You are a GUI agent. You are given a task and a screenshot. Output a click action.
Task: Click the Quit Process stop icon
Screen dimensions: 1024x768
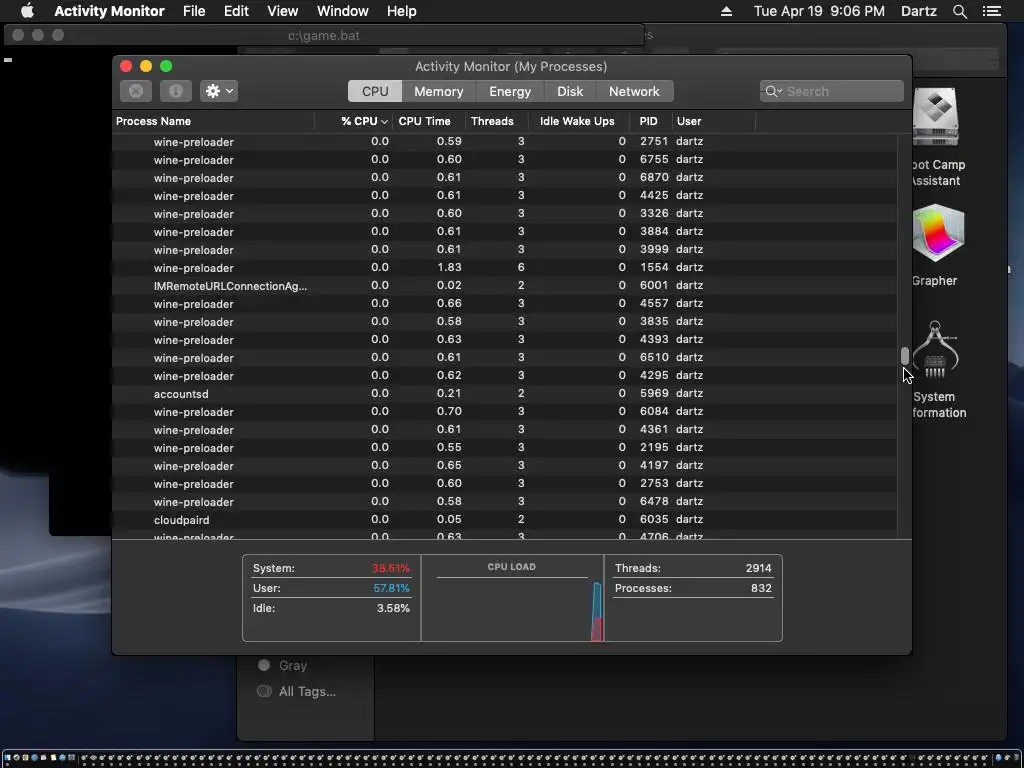point(136,91)
